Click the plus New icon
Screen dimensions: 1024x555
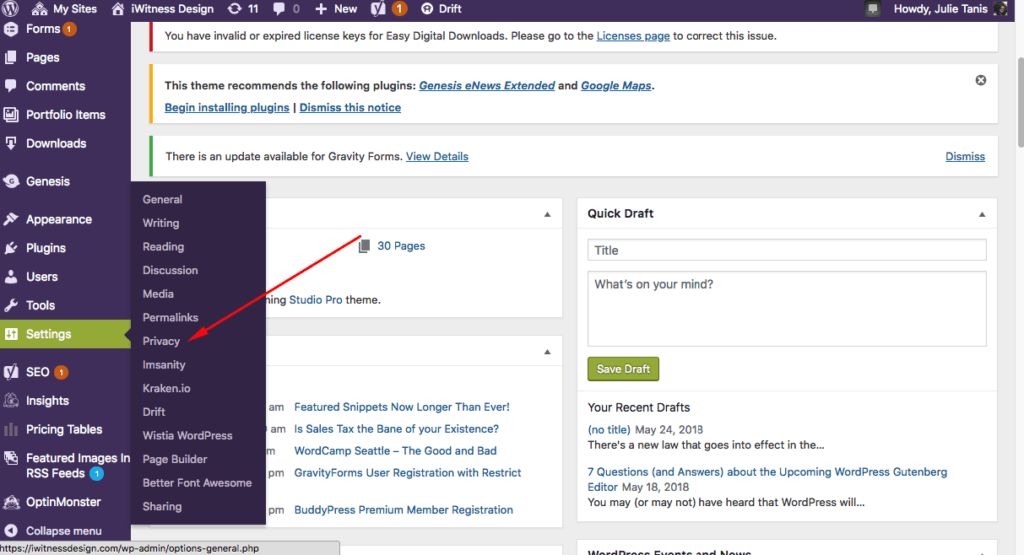coord(321,9)
